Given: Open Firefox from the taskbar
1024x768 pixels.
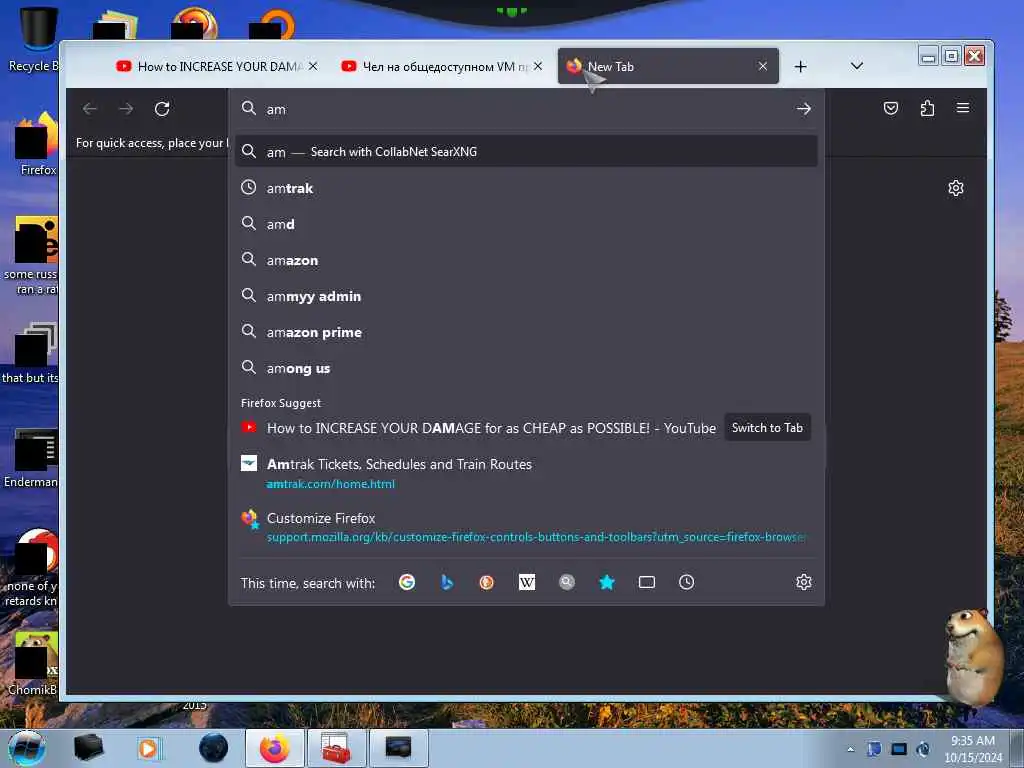Looking at the screenshot, I should click(x=275, y=748).
